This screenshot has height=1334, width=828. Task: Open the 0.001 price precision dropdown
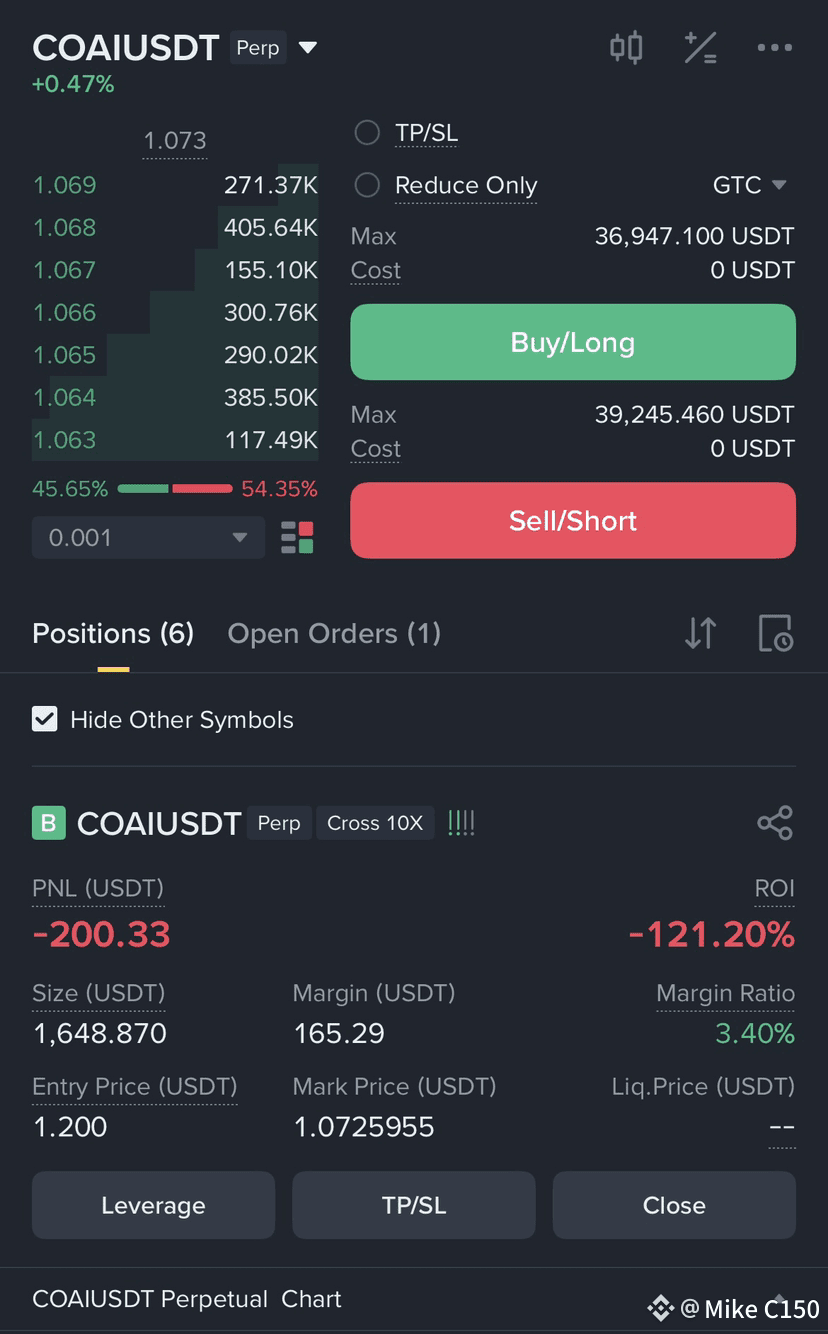148,537
